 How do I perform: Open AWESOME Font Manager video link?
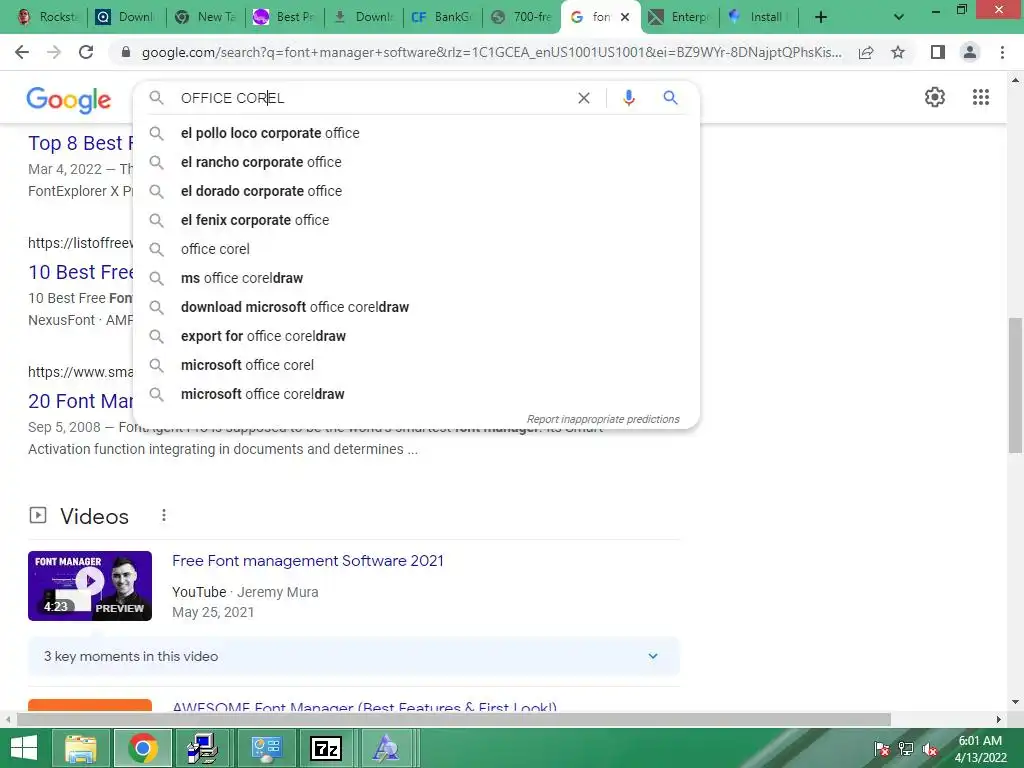click(364, 707)
